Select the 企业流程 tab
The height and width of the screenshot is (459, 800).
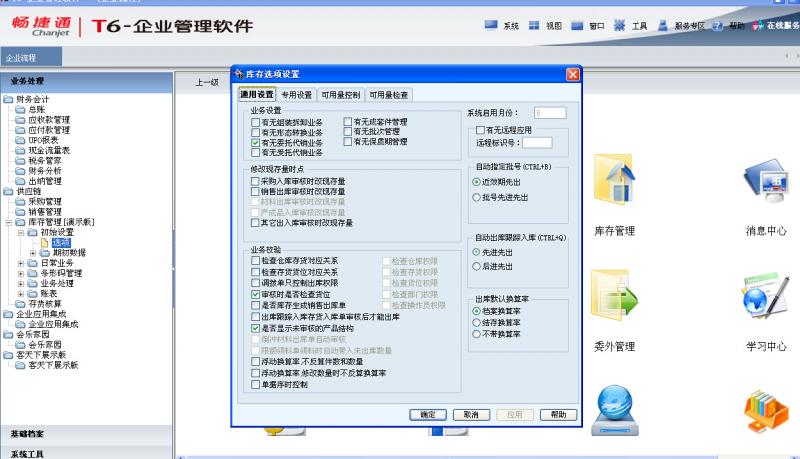(x=31, y=57)
